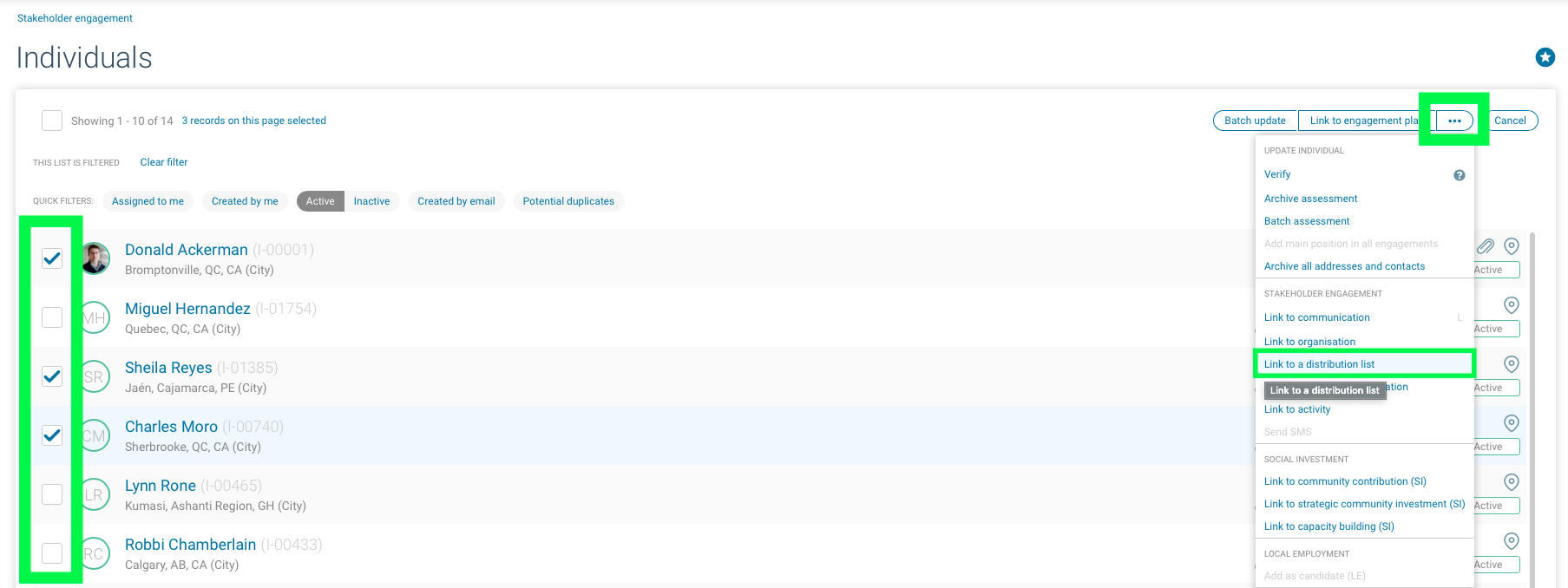Click the location pin for Lynn Rone
Viewport: 1568px width, 588px height.
pos(1511,482)
